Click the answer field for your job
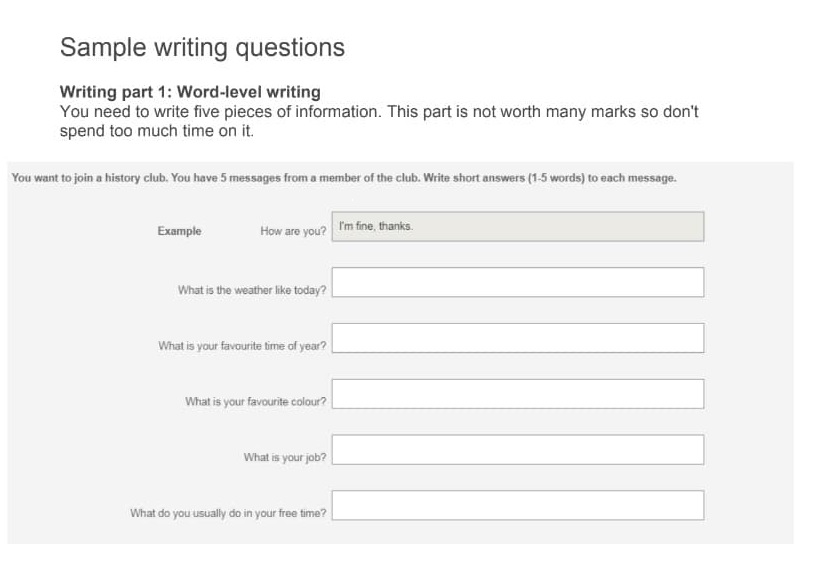This screenshot has width=813, height=577. [x=517, y=449]
